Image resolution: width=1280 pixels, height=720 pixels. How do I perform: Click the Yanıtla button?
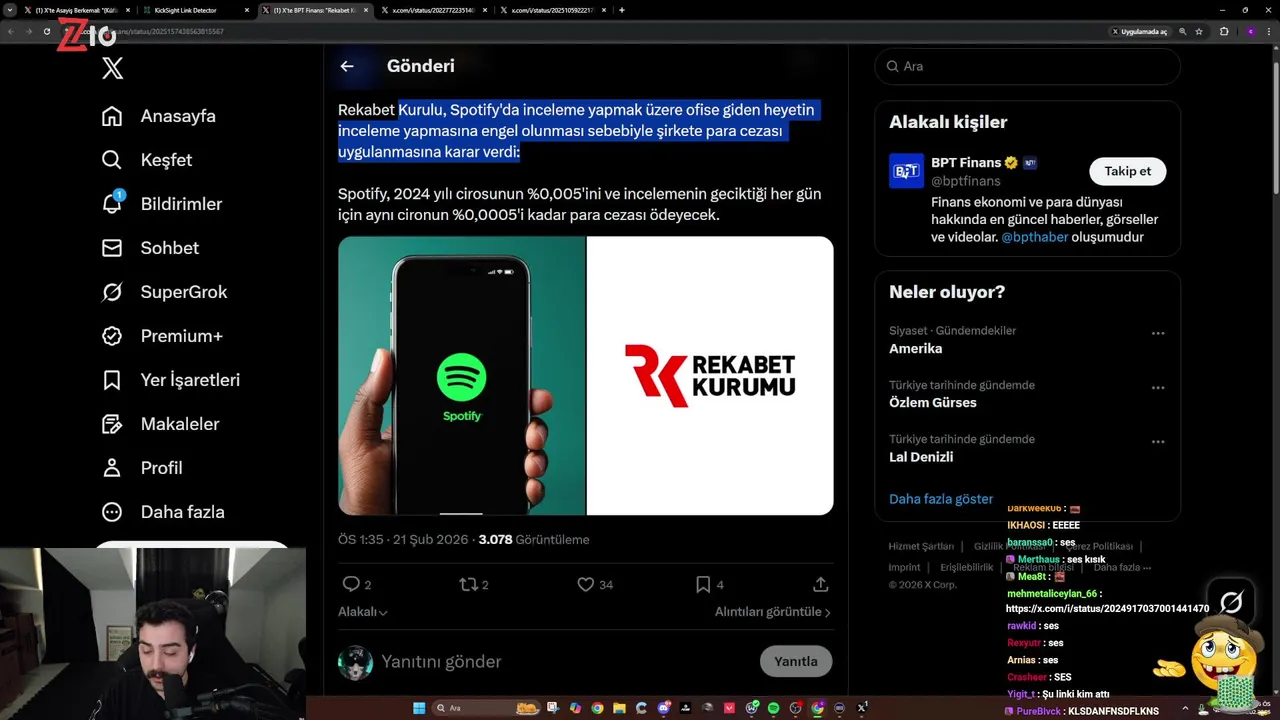point(796,661)
